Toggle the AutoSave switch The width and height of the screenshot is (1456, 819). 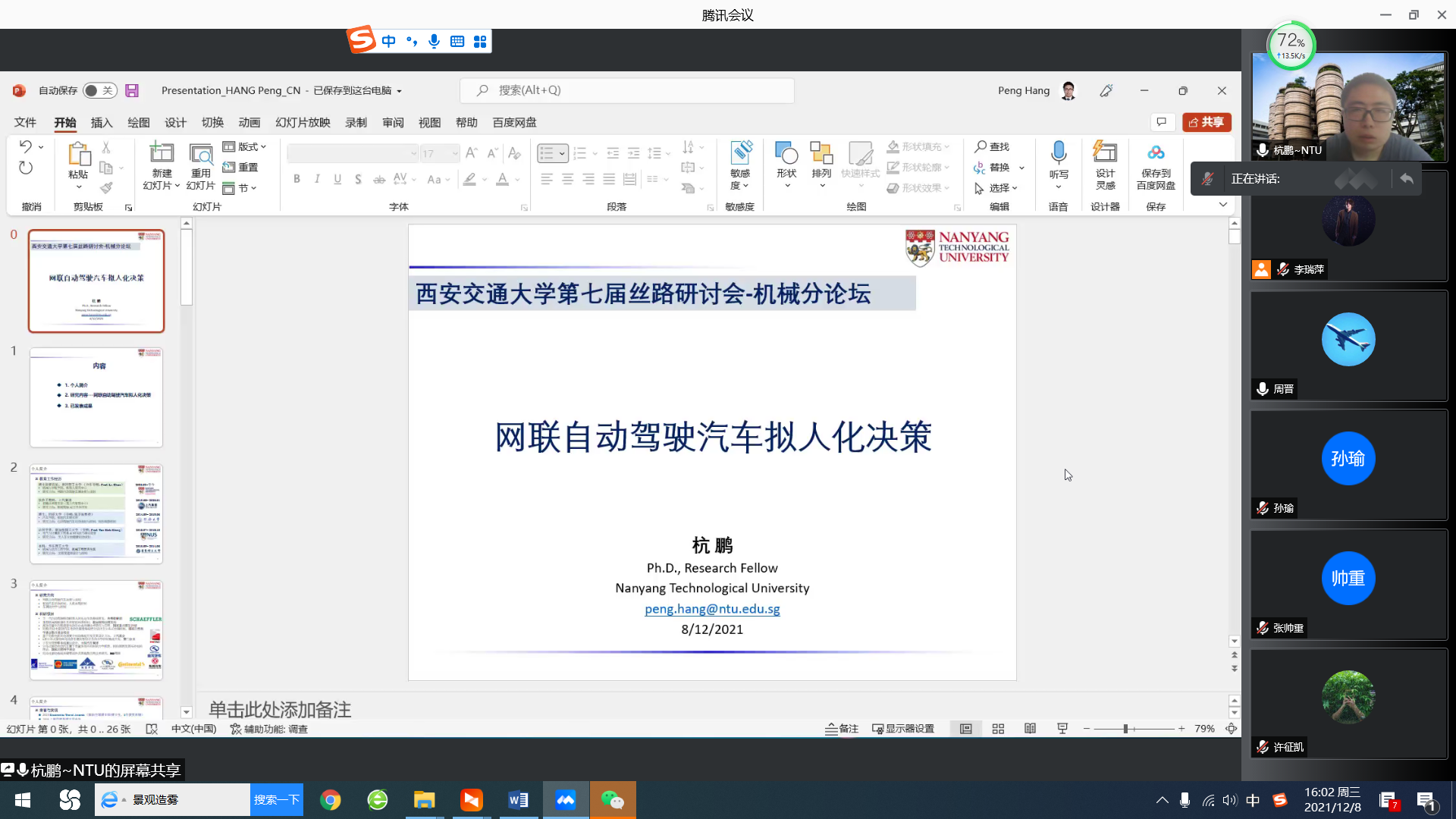pyautogui.click(x=99, y=90)
